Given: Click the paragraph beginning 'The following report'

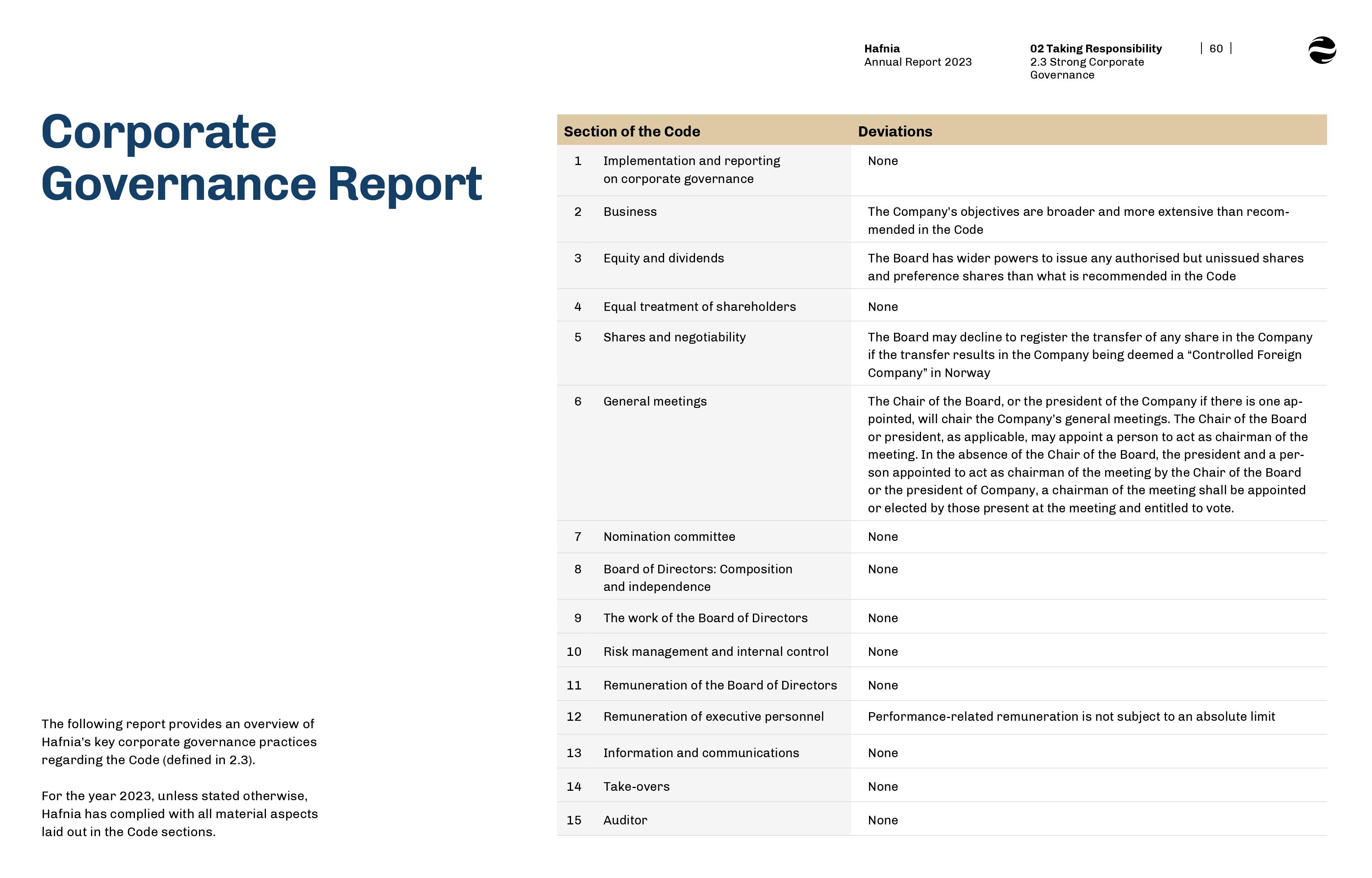Looking at the screenshot, I should click(178, 742).
